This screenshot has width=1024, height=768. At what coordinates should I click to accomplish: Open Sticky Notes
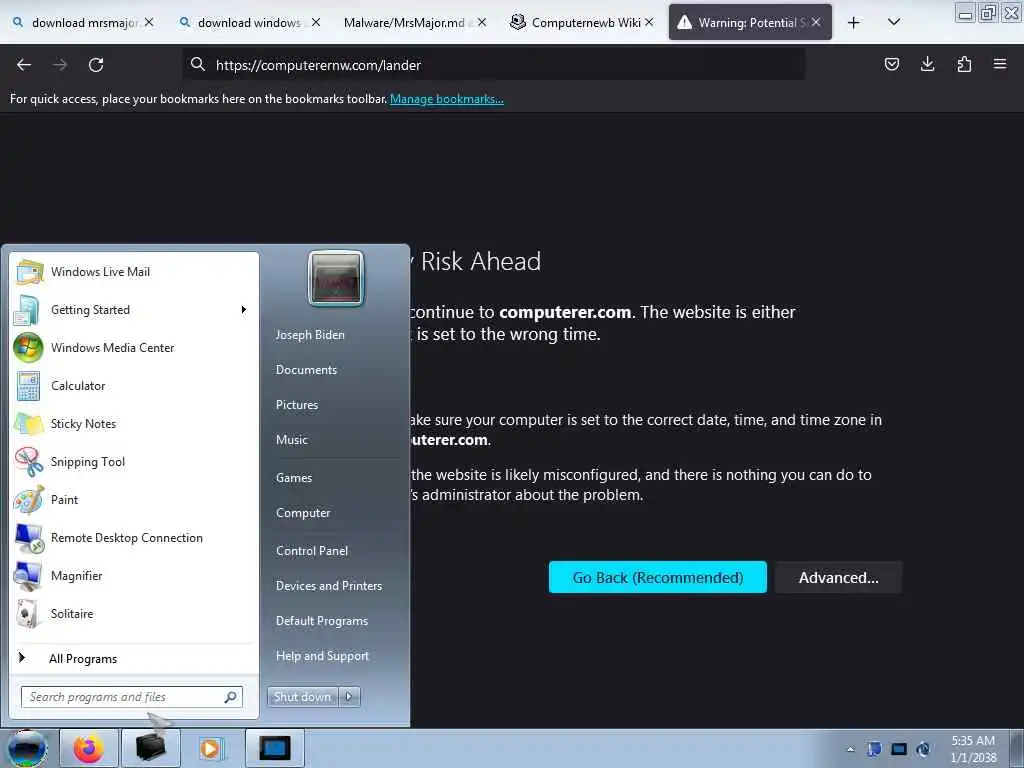click(x=134, y=423)
